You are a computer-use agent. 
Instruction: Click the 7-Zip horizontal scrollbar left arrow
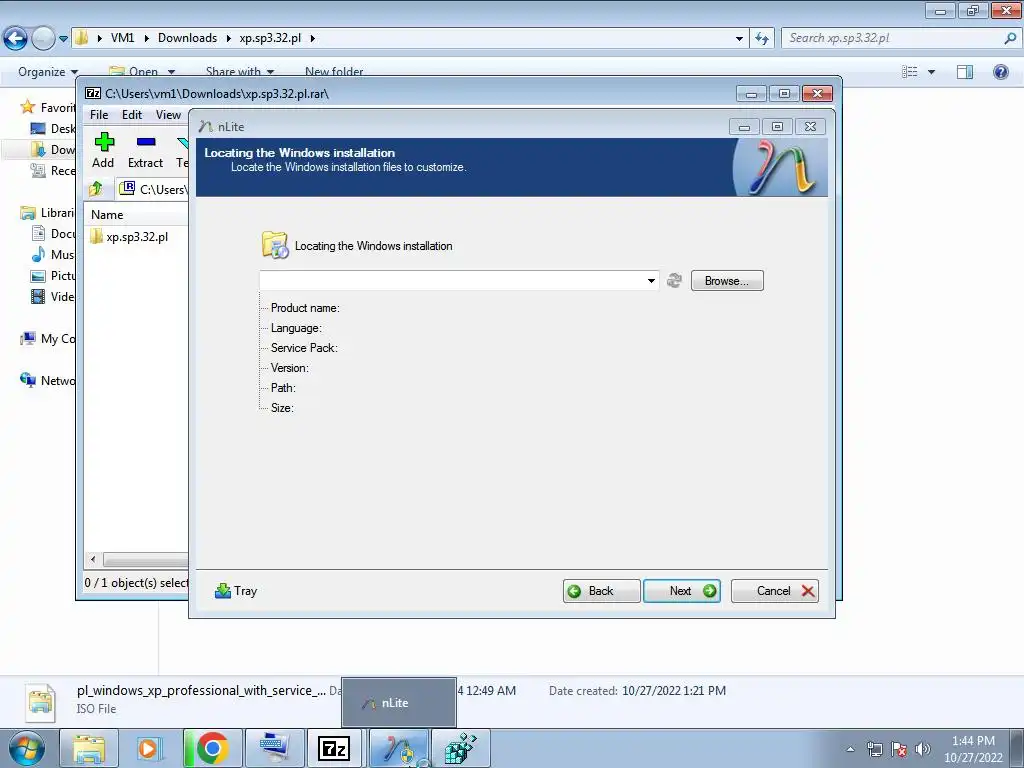[x=93, y=560]
